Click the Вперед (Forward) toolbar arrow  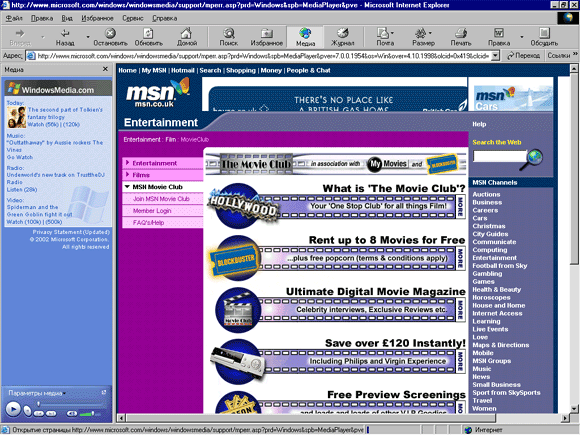click(x=20, y=34)
